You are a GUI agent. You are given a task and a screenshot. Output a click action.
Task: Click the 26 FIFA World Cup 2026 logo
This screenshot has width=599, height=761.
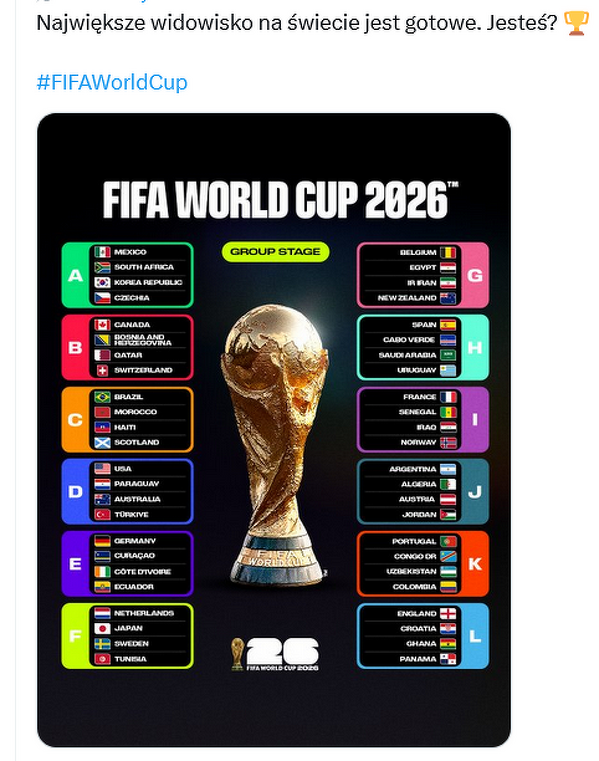pyautogui.click(x=275, y=654)
